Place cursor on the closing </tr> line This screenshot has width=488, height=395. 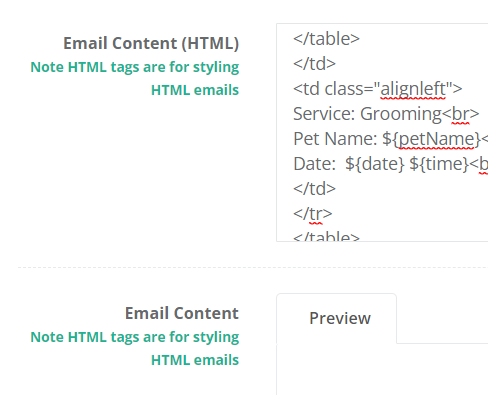pos(313,214)
